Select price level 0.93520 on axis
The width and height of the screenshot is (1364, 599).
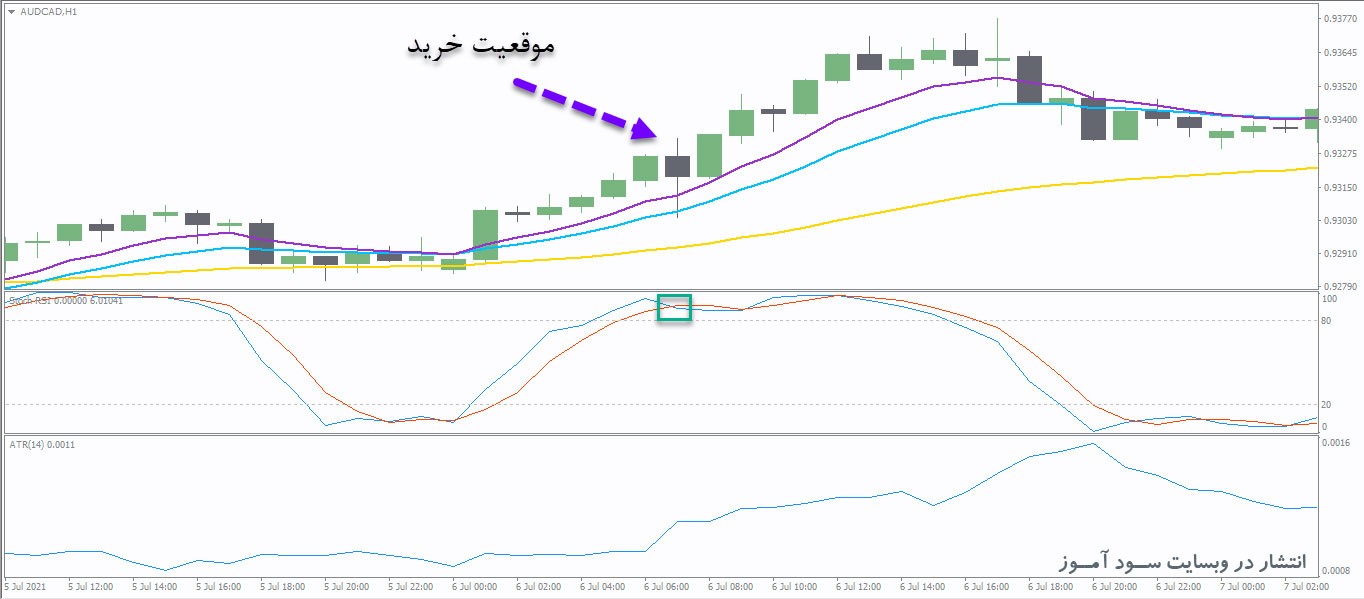click(x=1338, y=86)
